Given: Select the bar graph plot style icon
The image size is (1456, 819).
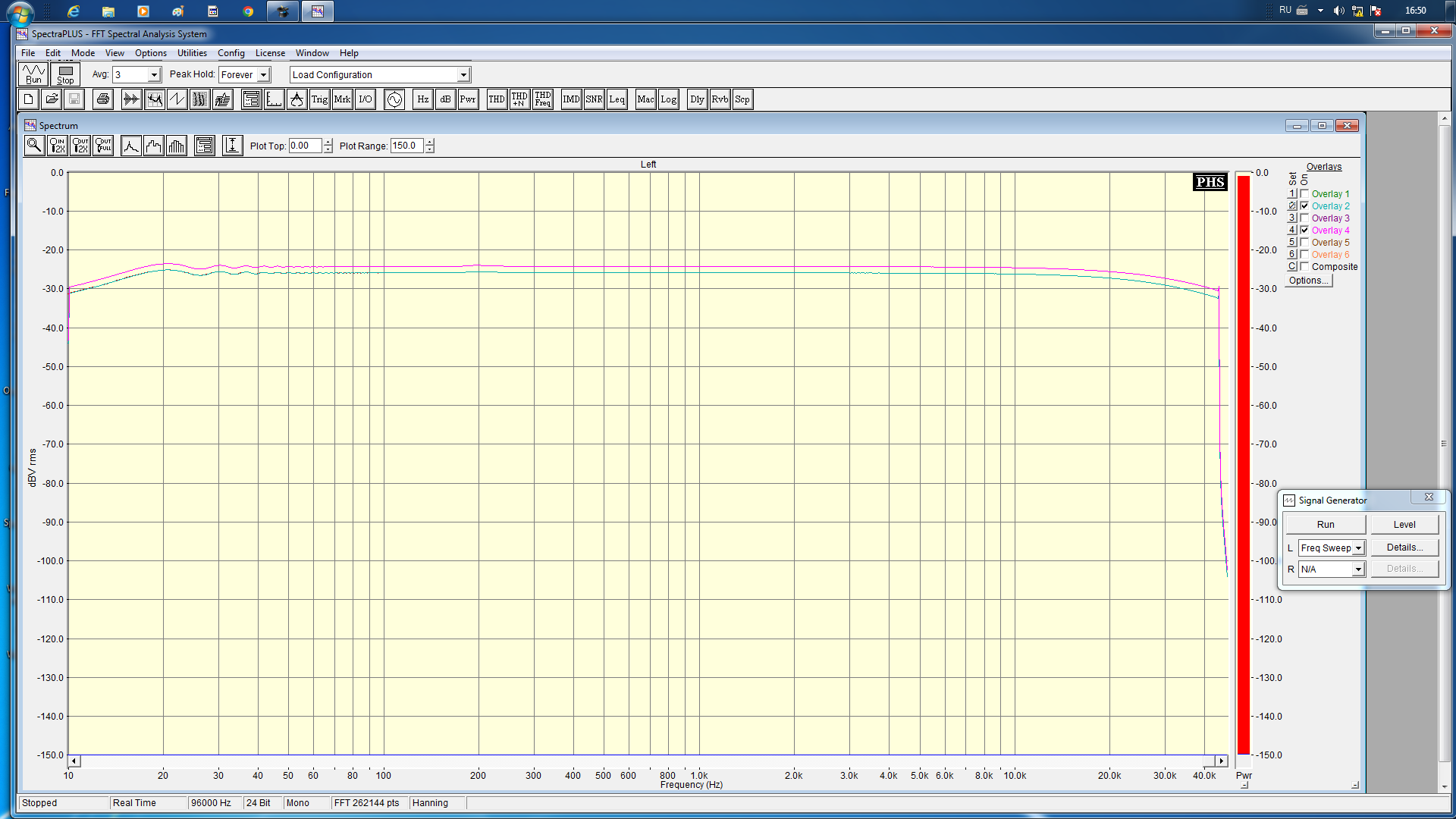Looking at the screenshot, I should tap(176, 146).
